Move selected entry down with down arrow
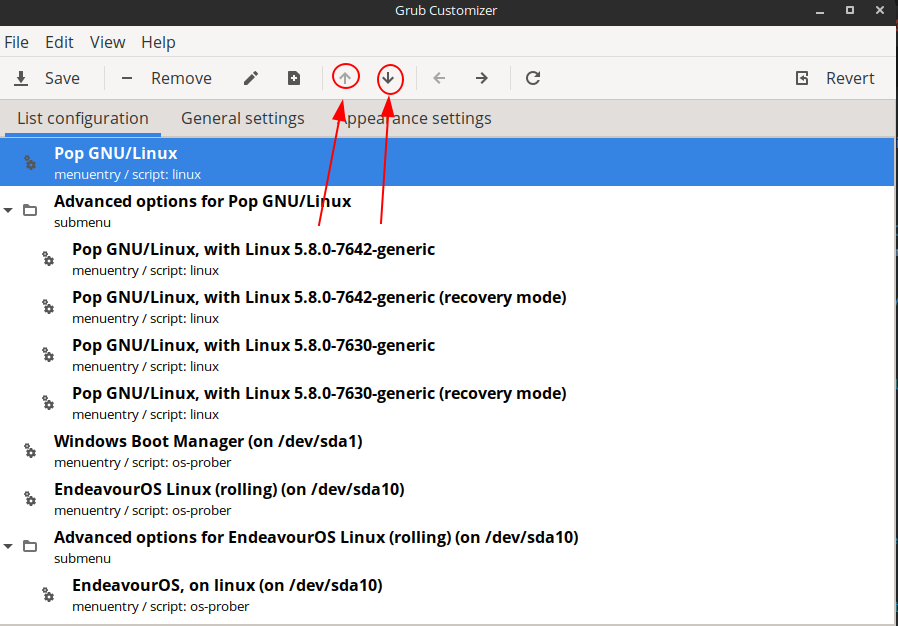Image resolution: width=898 pixels, height=626 pixels. tap(388, 77)
